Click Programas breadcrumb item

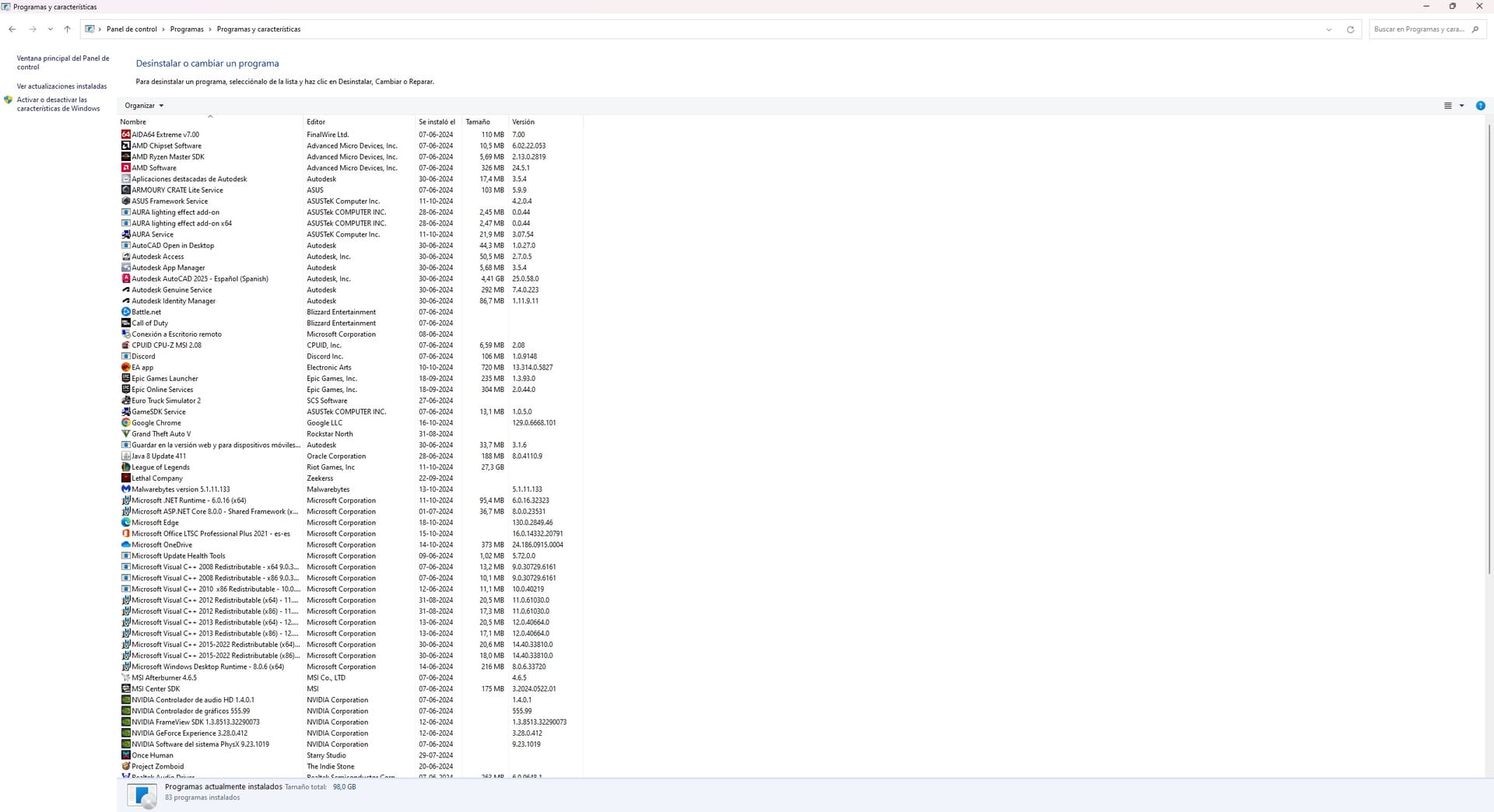pos(187,30)
